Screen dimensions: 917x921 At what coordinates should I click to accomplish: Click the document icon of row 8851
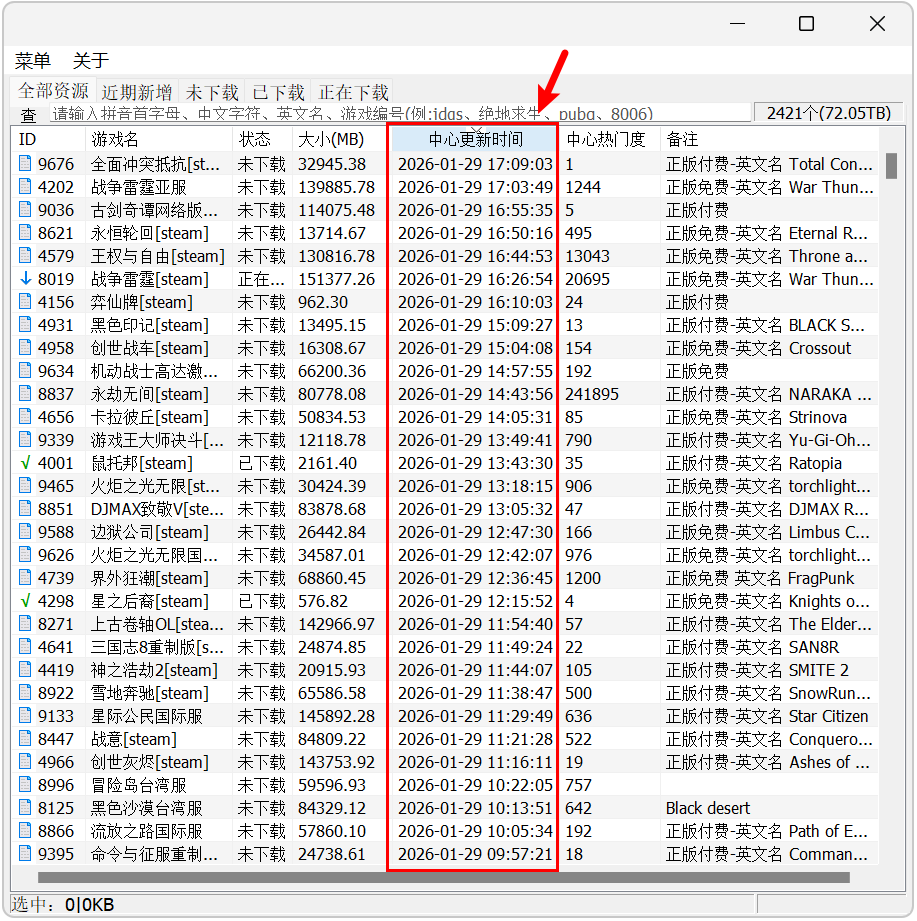25,508
